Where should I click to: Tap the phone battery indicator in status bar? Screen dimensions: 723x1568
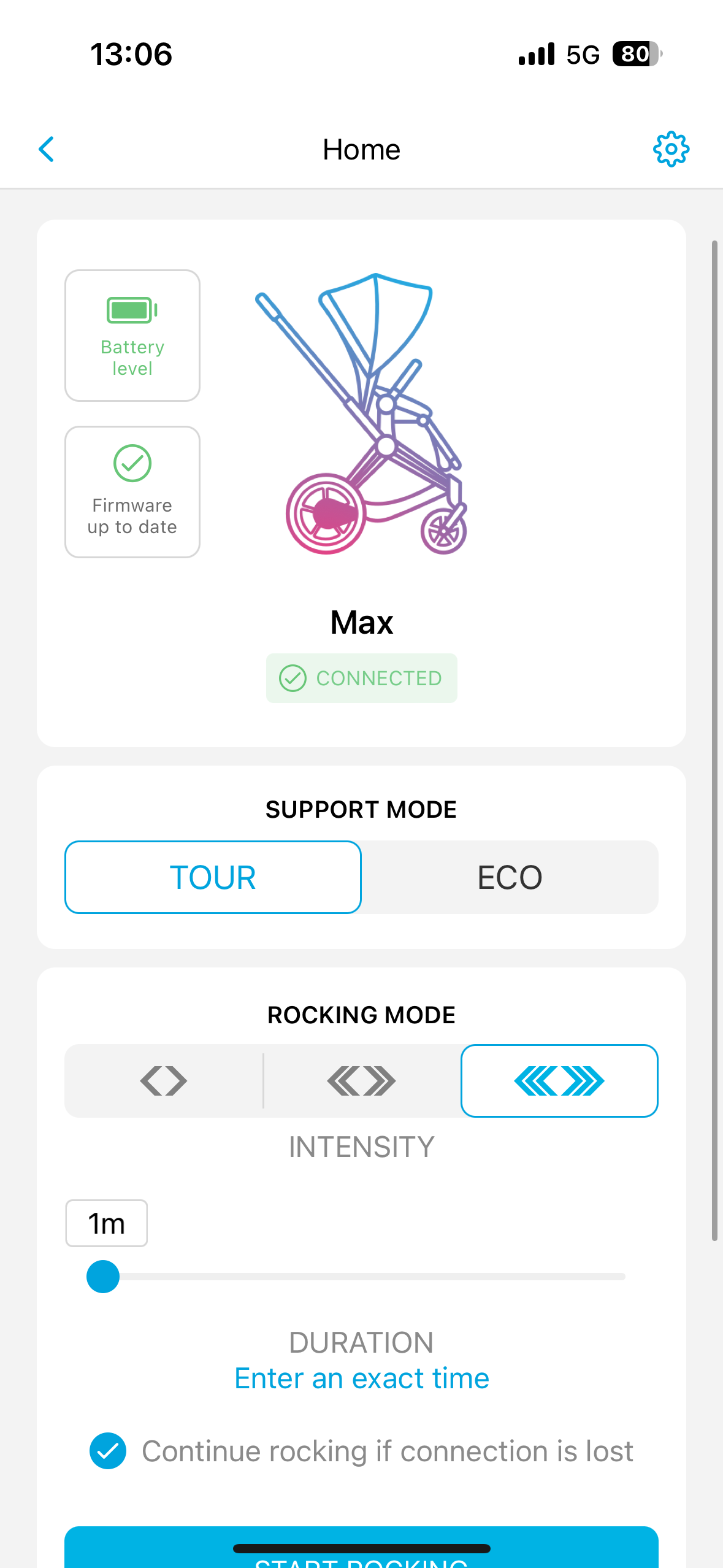(637, 54)
